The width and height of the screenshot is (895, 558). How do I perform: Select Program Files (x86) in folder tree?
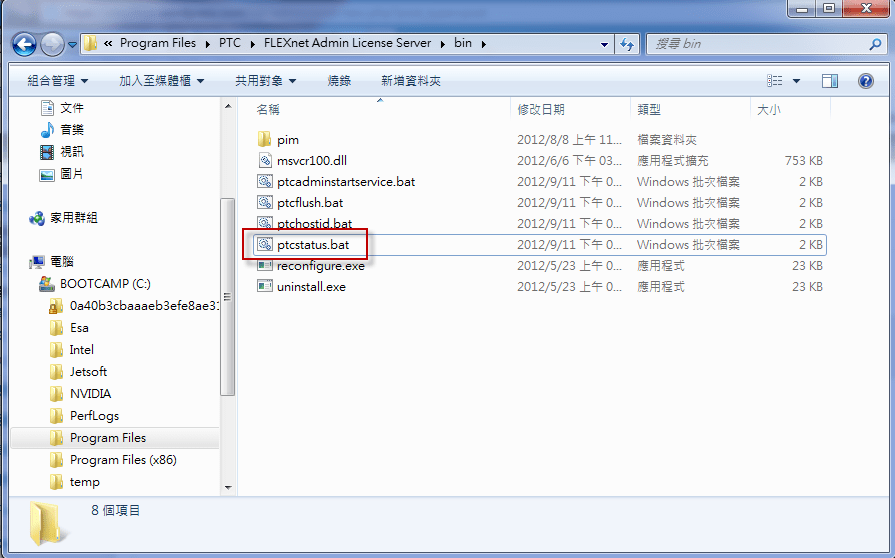pyautogui.click(x=121, y=460)
